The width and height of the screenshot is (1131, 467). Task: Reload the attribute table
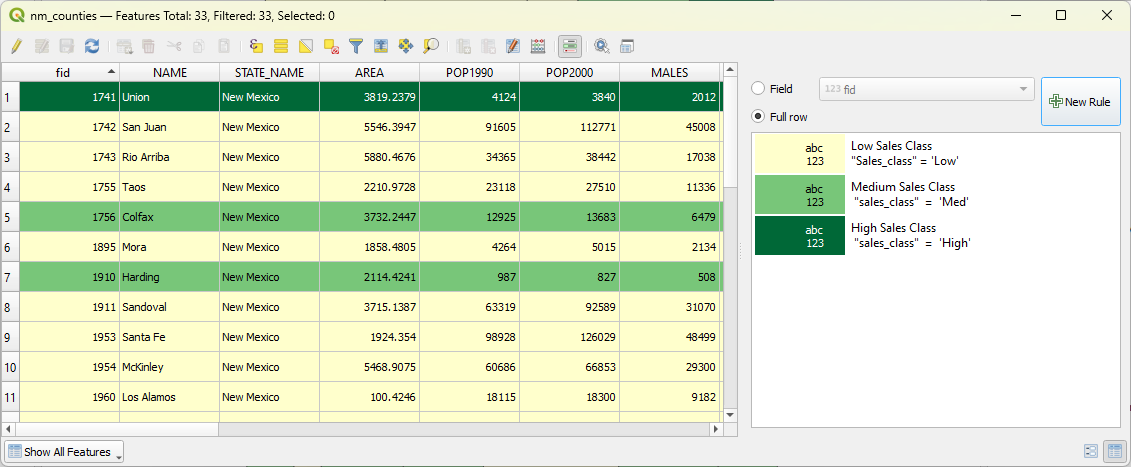pos(92,46)
